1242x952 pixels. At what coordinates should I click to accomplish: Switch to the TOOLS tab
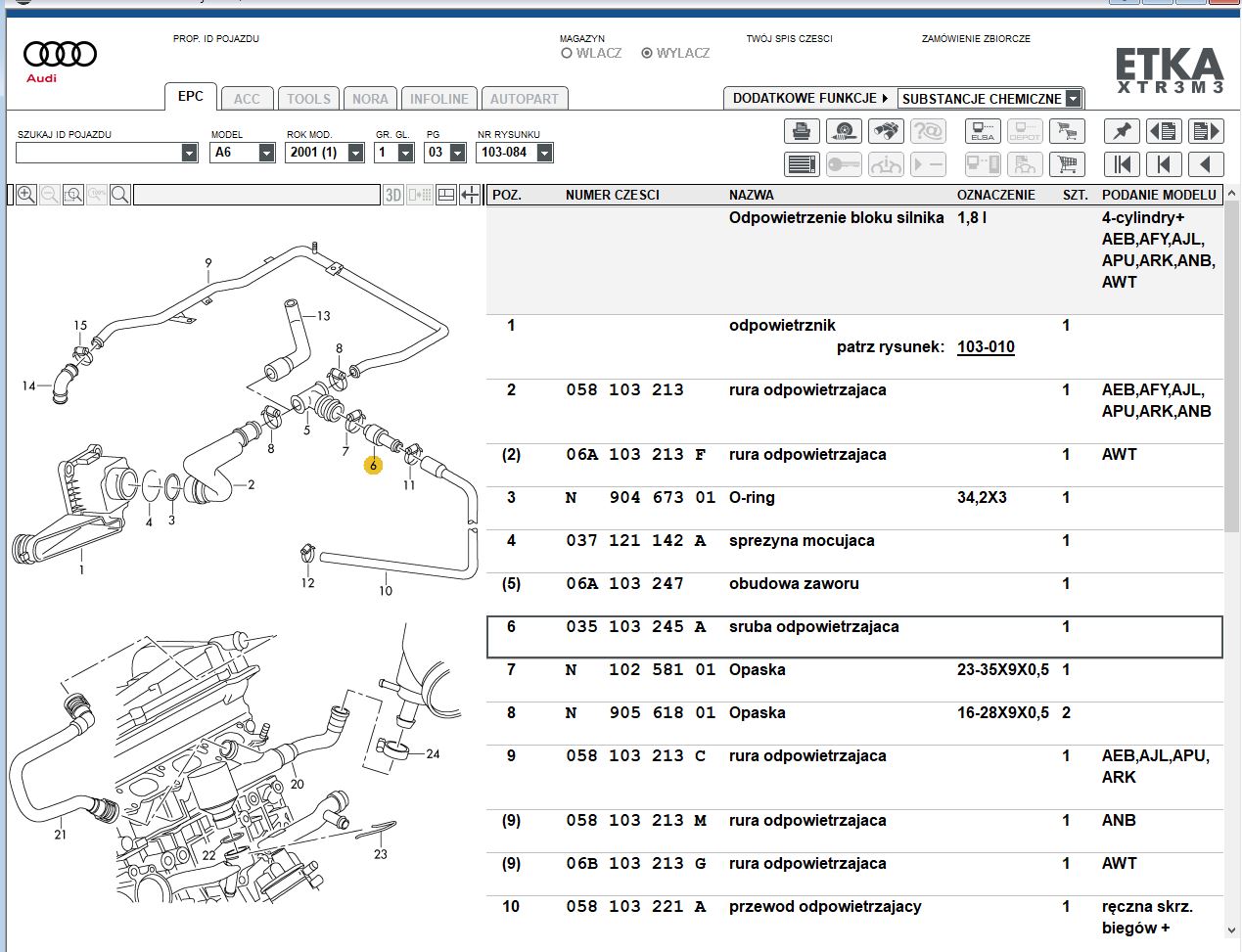point(308,99)
